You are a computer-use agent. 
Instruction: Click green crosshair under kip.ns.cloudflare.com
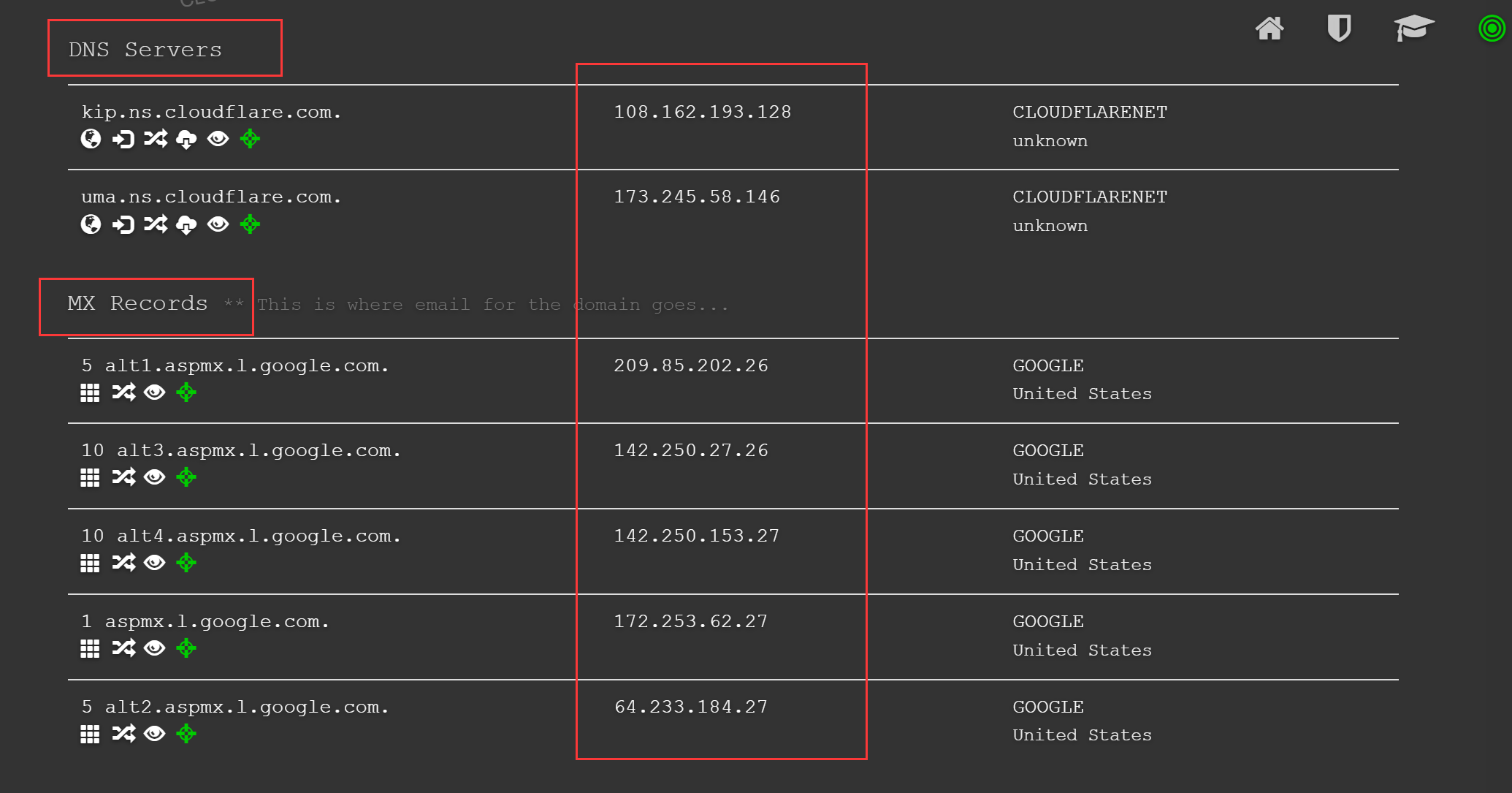tap(250, 139)
